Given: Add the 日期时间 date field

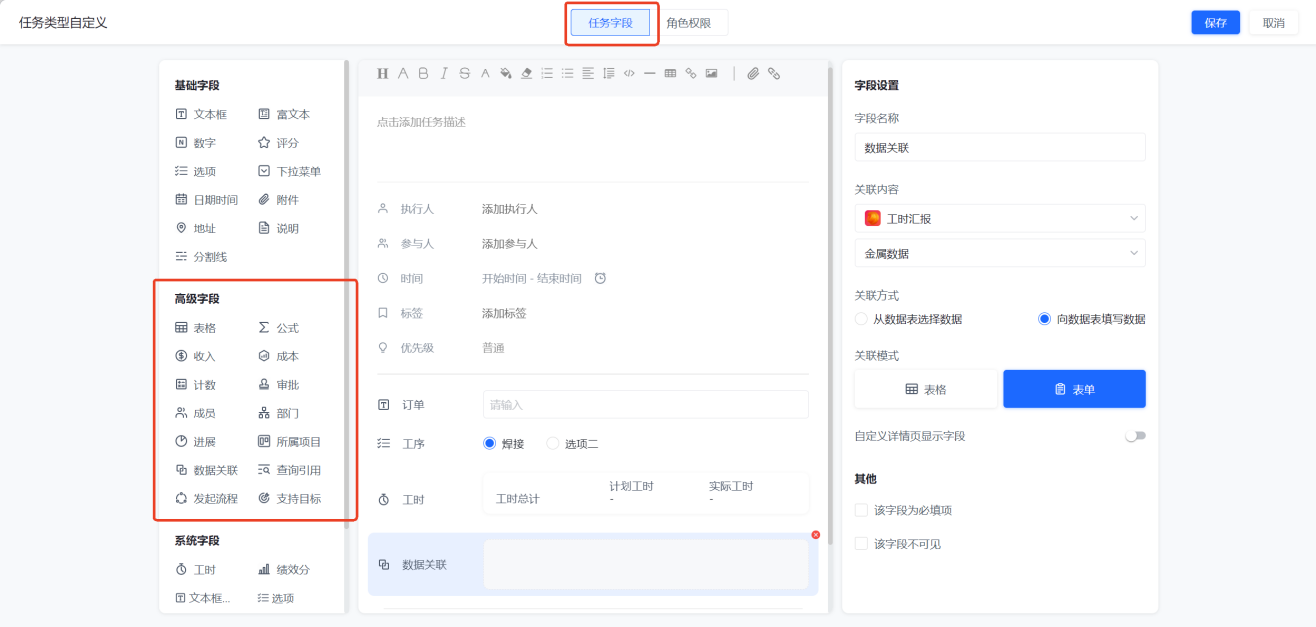Looking at the screenshot, I should 206,200.
